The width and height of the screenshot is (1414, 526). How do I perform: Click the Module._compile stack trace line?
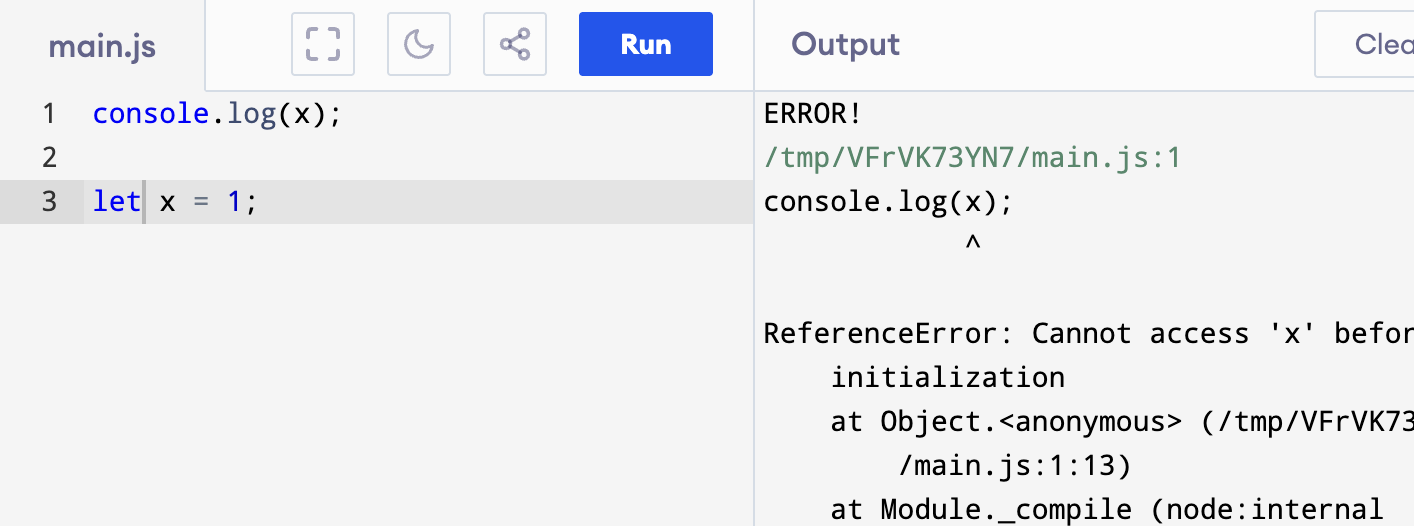click(1107, 509)
